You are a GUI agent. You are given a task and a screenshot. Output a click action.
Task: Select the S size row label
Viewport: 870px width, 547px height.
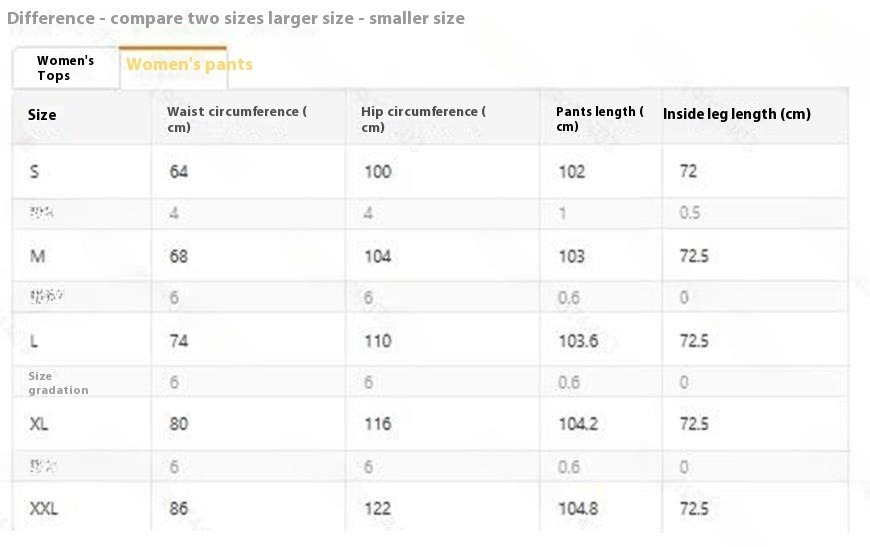pos(34,172)
